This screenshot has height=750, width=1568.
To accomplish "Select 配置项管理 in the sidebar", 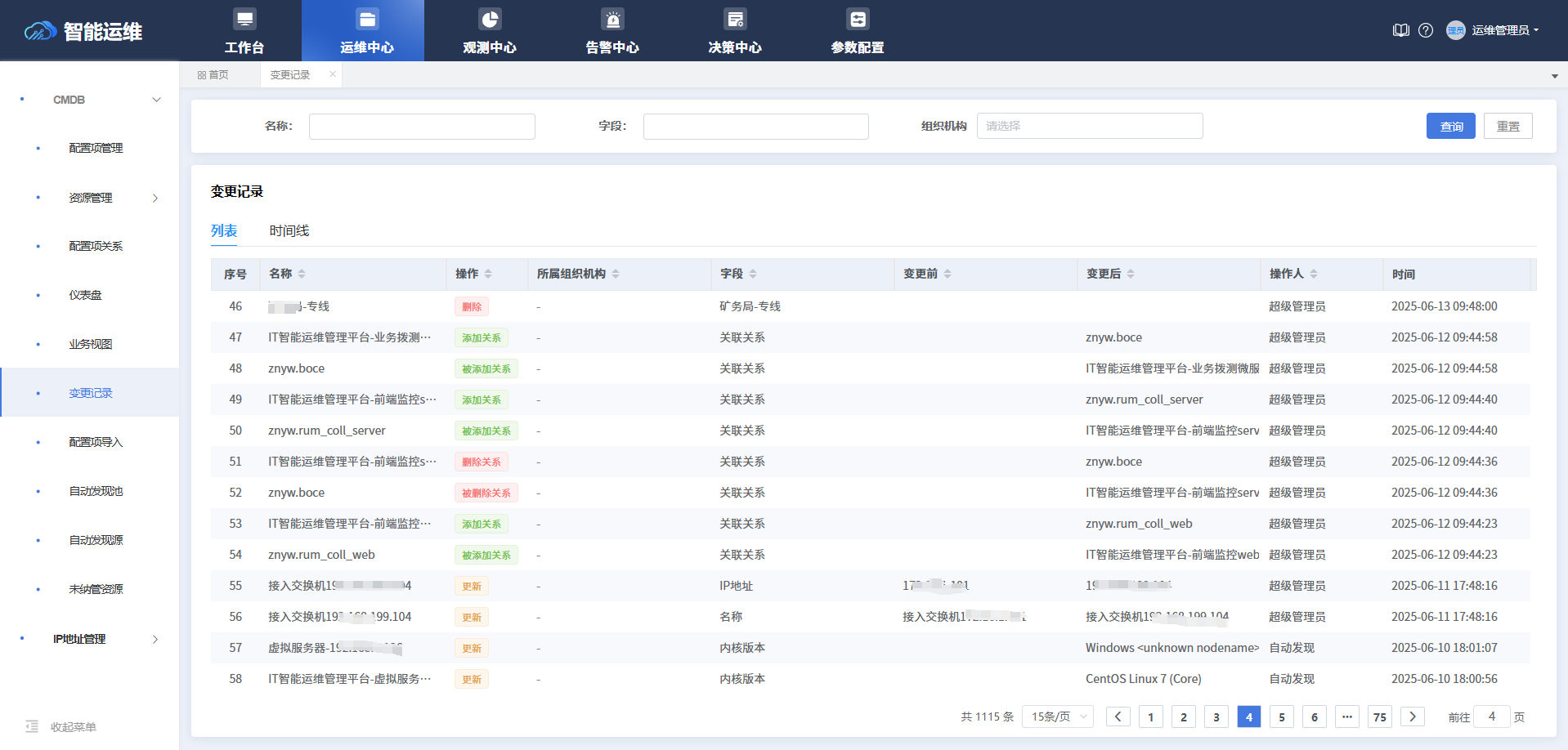I will (96, 148).
